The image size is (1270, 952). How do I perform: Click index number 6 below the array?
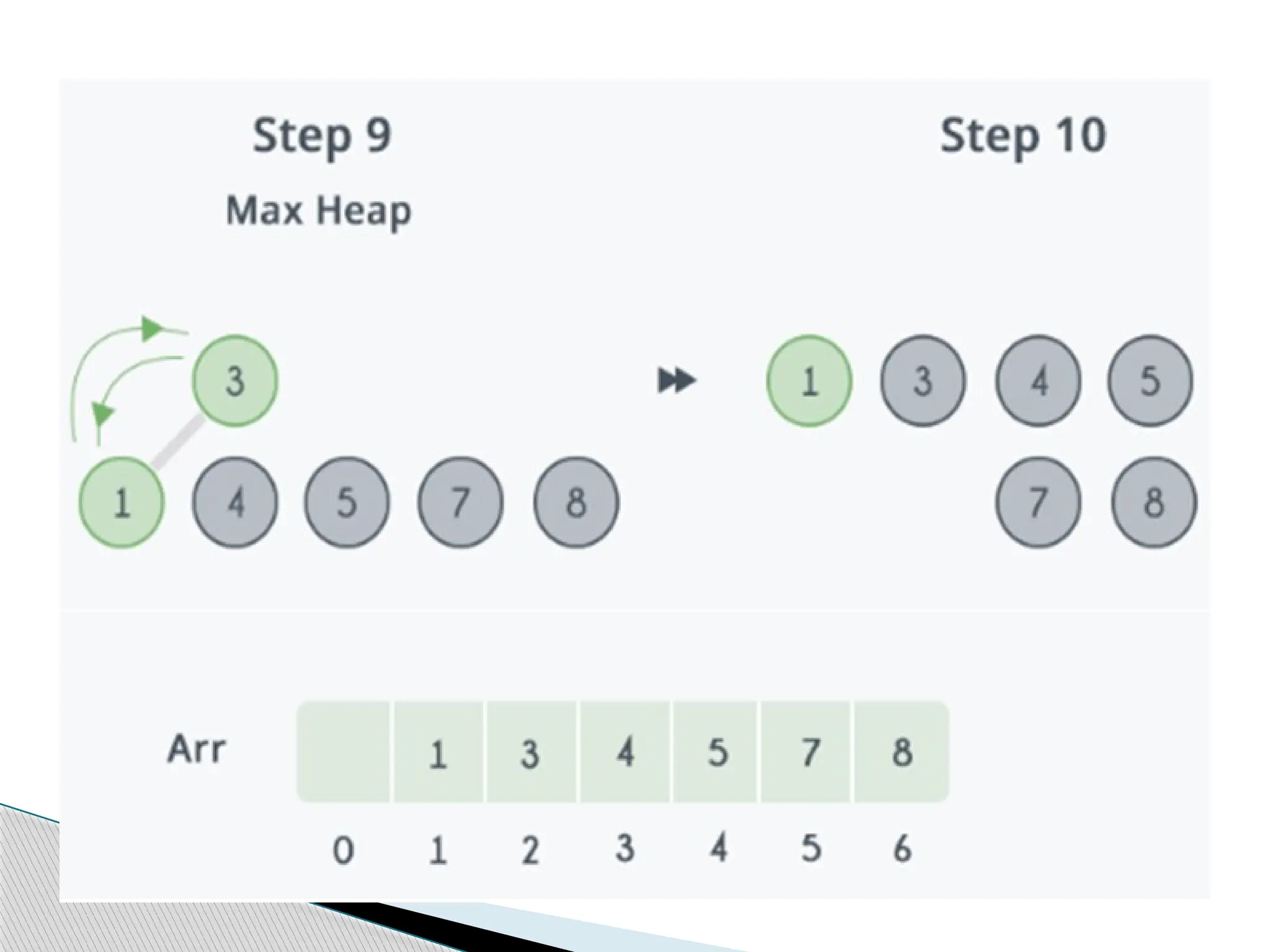tap(902, 848)
